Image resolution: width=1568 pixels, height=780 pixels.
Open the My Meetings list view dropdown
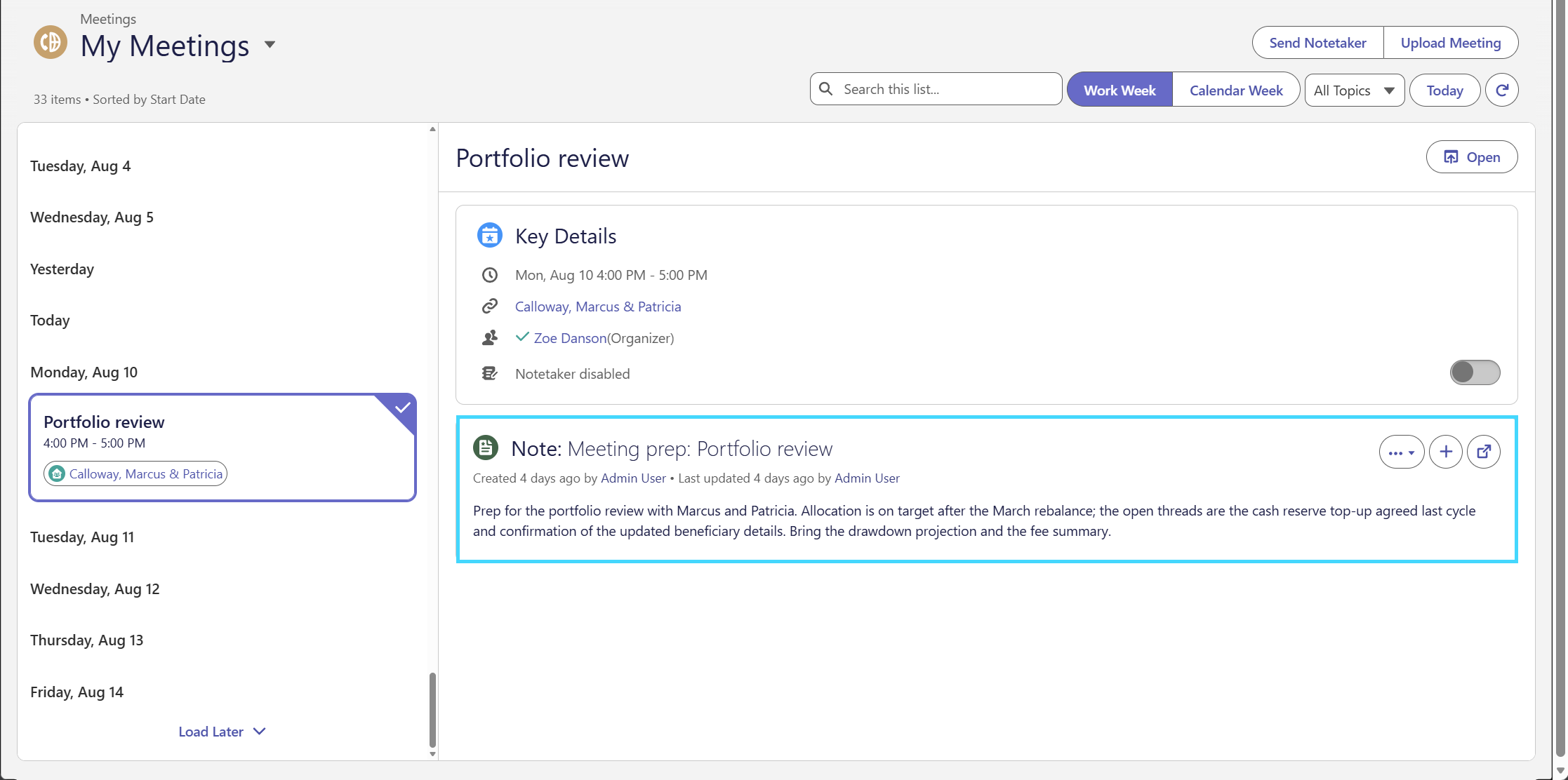click(x=270, y=46)
